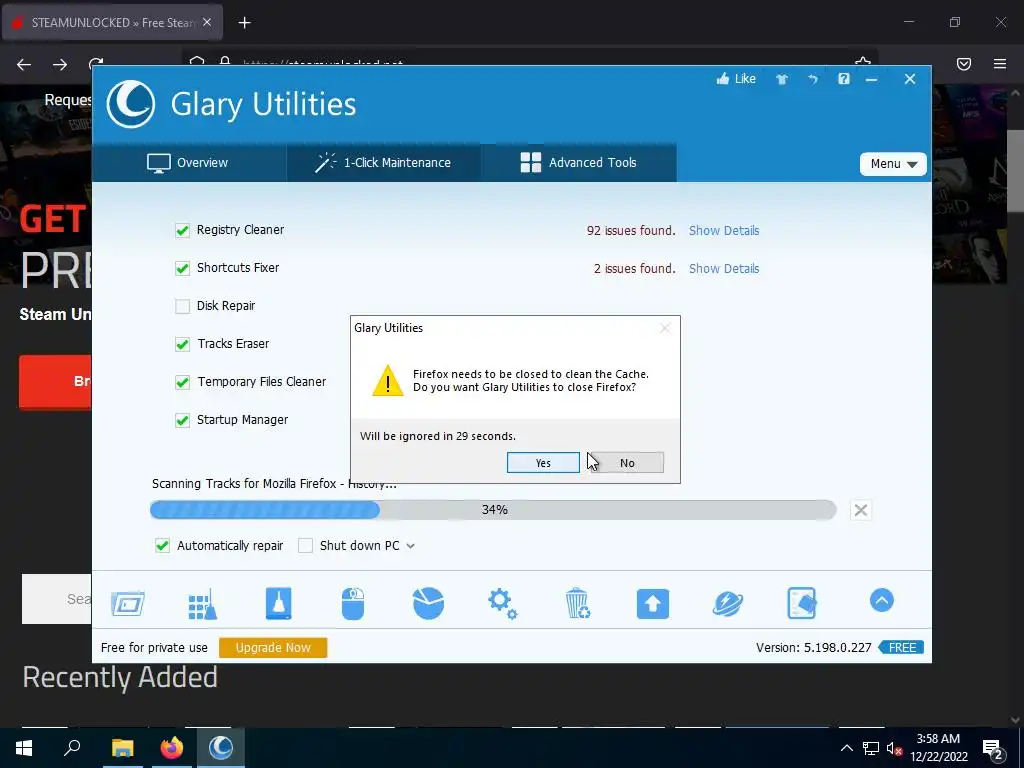This screenshot has height=768, width=1024.
Task: Open Firefox Pocket icon in browser toolbar
Action: click(964, 64)
